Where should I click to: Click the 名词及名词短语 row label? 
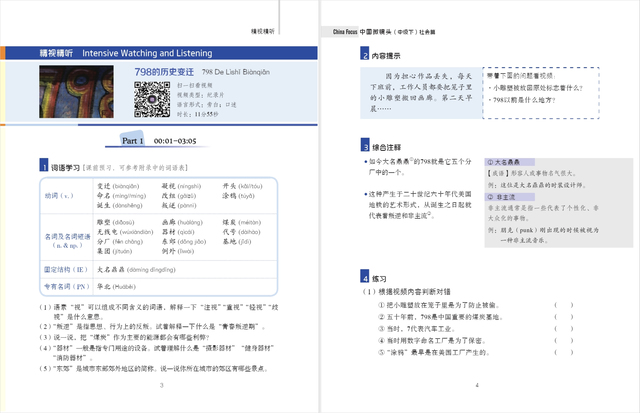[59, 238]
